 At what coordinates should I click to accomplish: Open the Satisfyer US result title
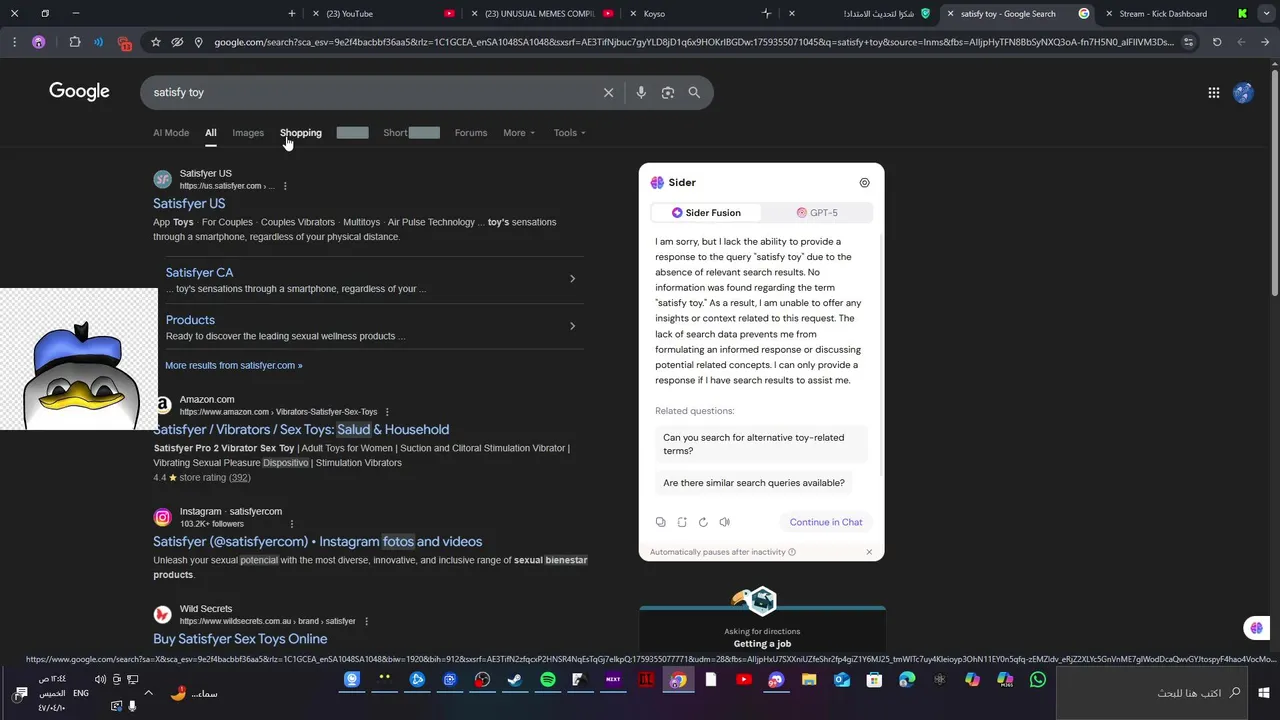click(x=189, y=204)
